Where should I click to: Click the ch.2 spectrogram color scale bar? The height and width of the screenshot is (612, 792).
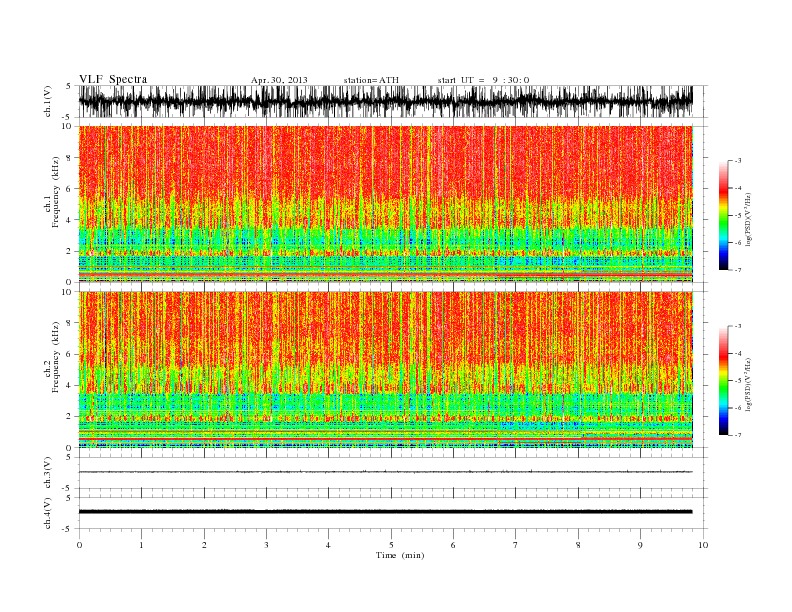723,380
